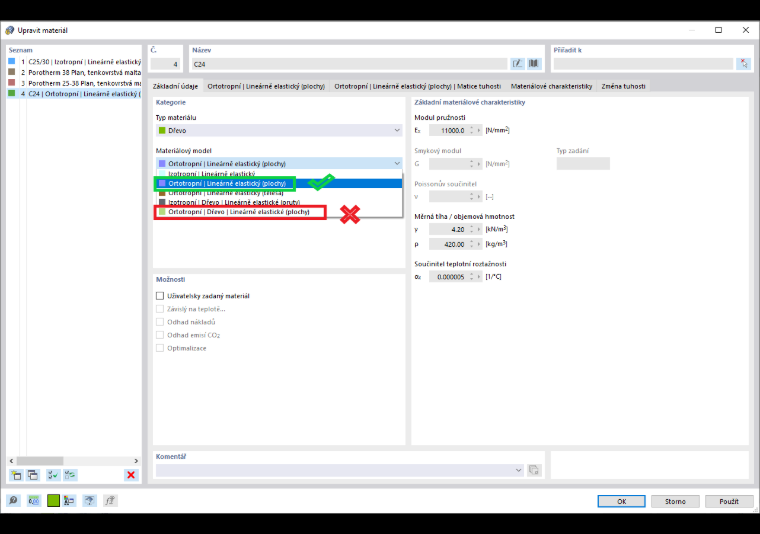Click the thermal expansion value 0.000005 field
Screen dimensions: 760x534
click(448, 277)
